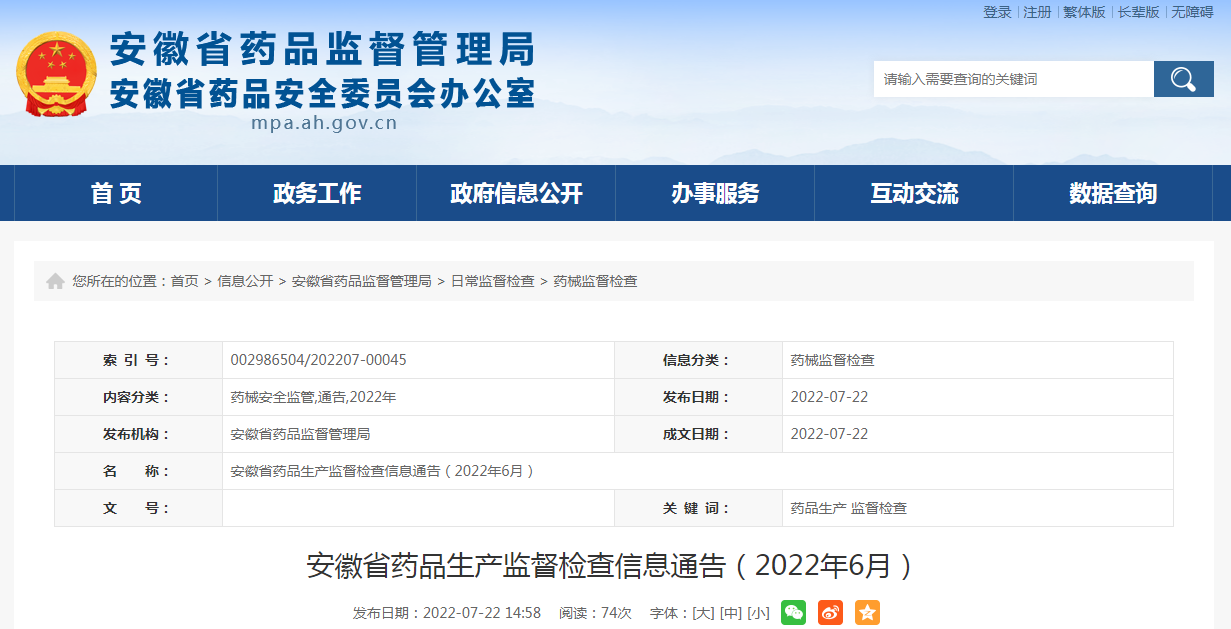Open 药械监督检查 breadcrumb link
Image resolution: width=1231 pixels, height=629 pixels.
tap(595, 282)
